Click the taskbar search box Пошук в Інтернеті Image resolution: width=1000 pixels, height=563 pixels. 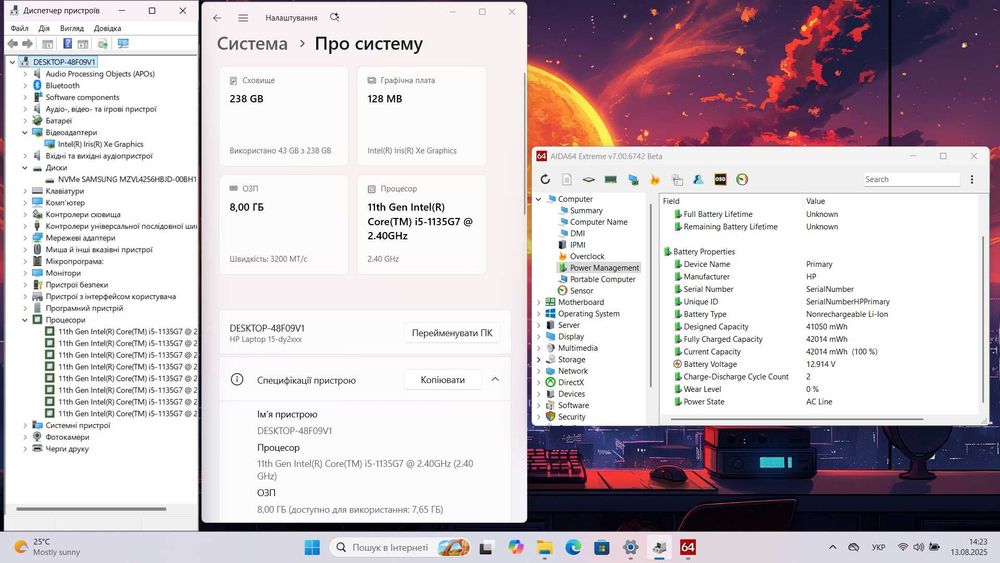401,547
